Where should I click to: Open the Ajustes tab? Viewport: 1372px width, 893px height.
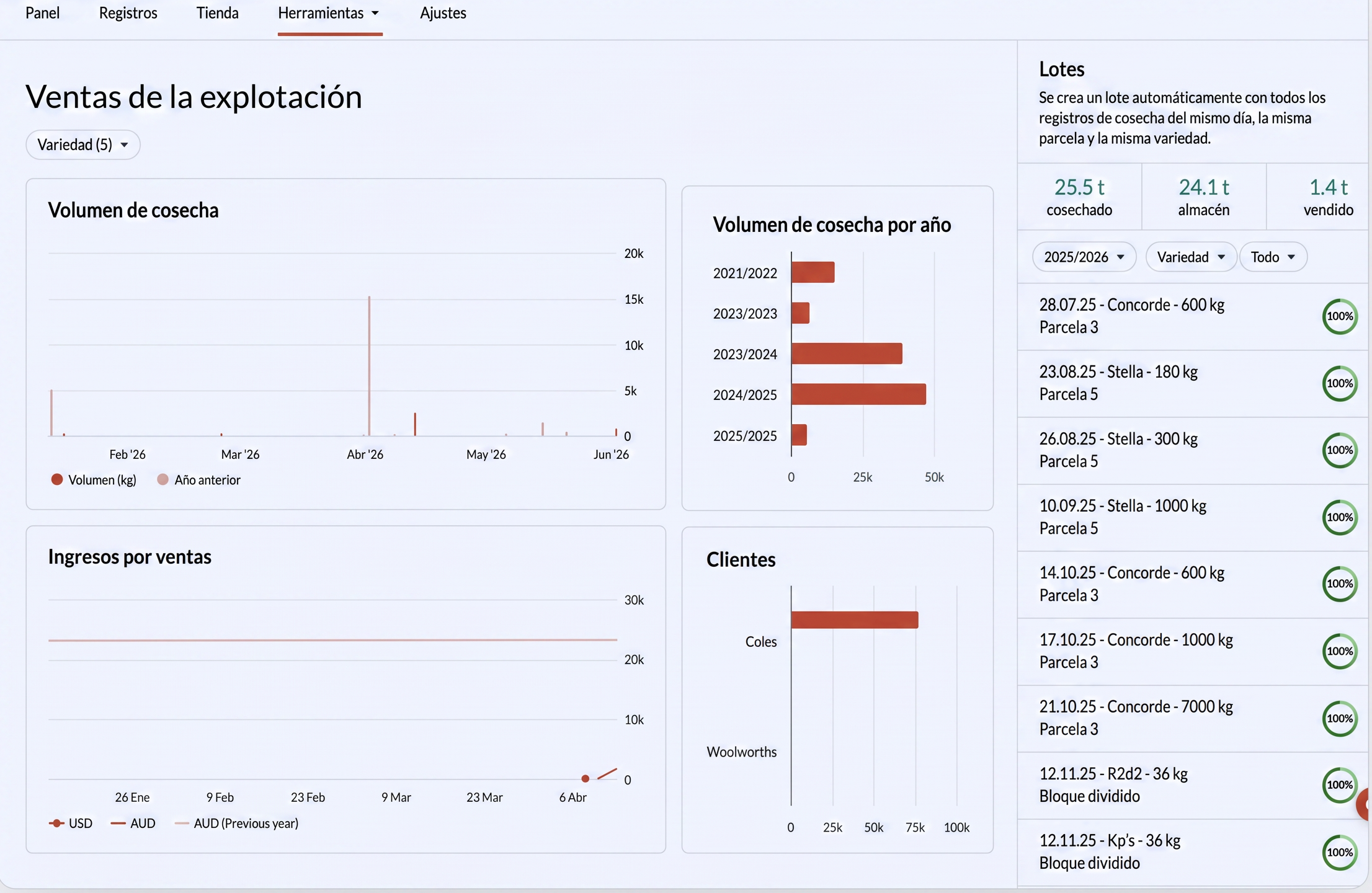pyautogui.click(x=443, y=13)
